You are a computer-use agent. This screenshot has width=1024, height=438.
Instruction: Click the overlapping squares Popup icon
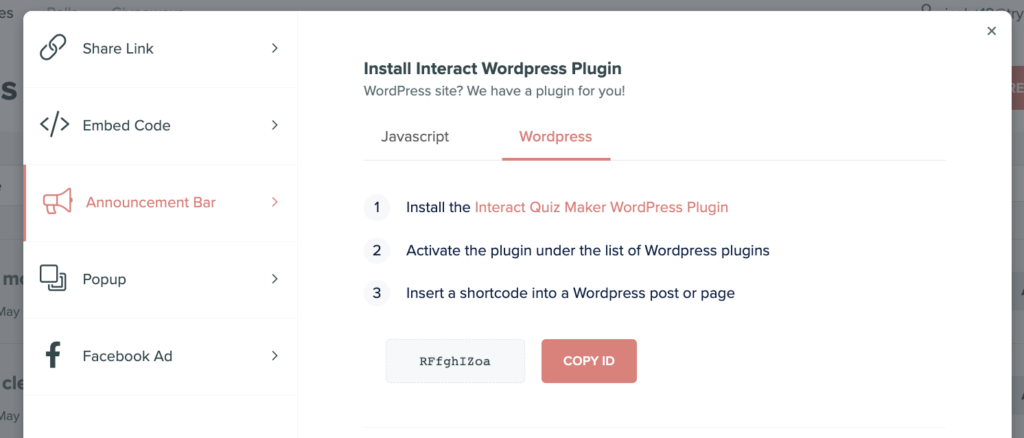[53, 278]
